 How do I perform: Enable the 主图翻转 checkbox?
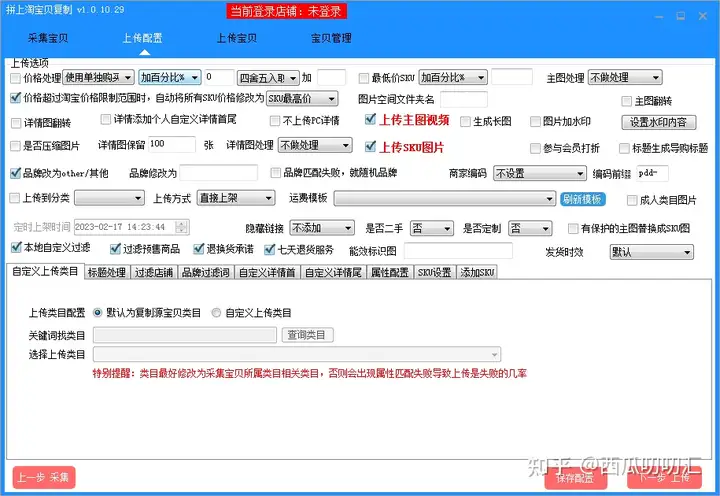[x=626, y=101]
